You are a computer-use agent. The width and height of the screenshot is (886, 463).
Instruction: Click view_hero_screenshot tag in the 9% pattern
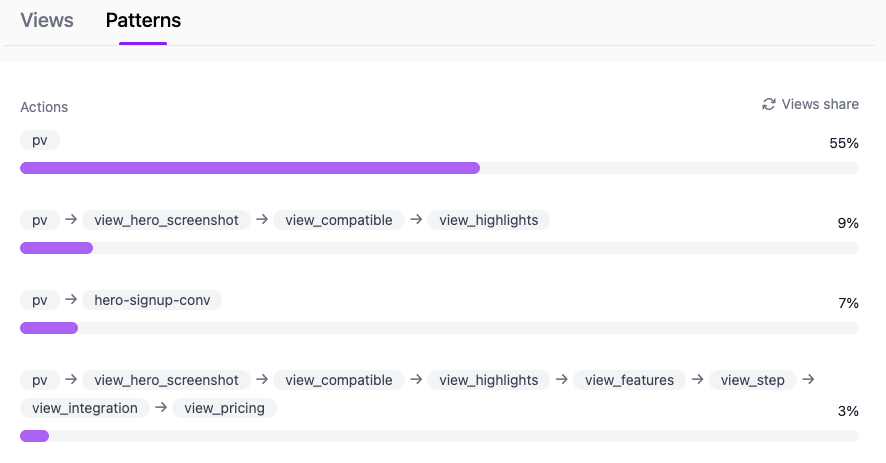(x=166, y=220)
